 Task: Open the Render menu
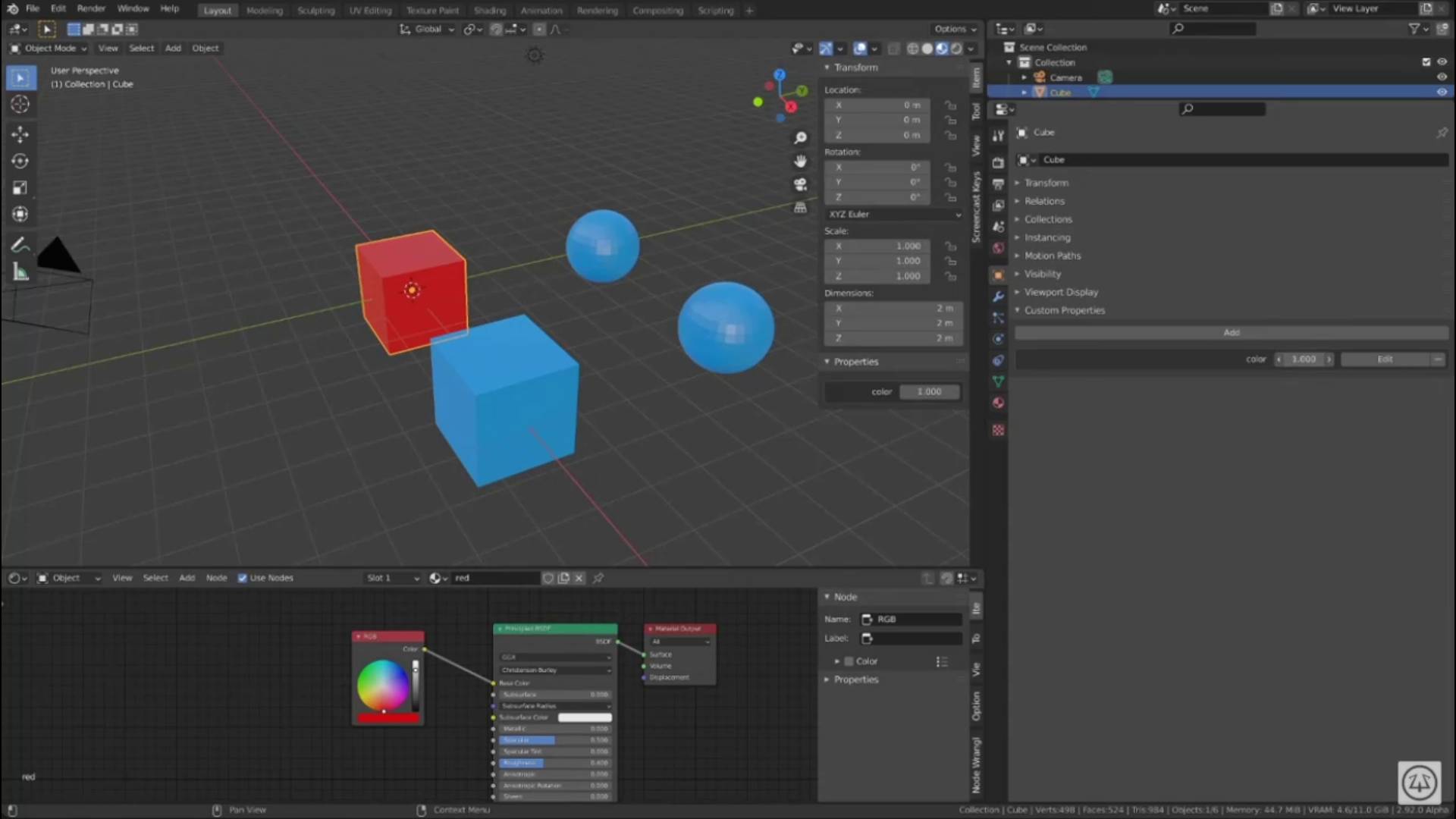pyautogui.click(x=91, y=9)
